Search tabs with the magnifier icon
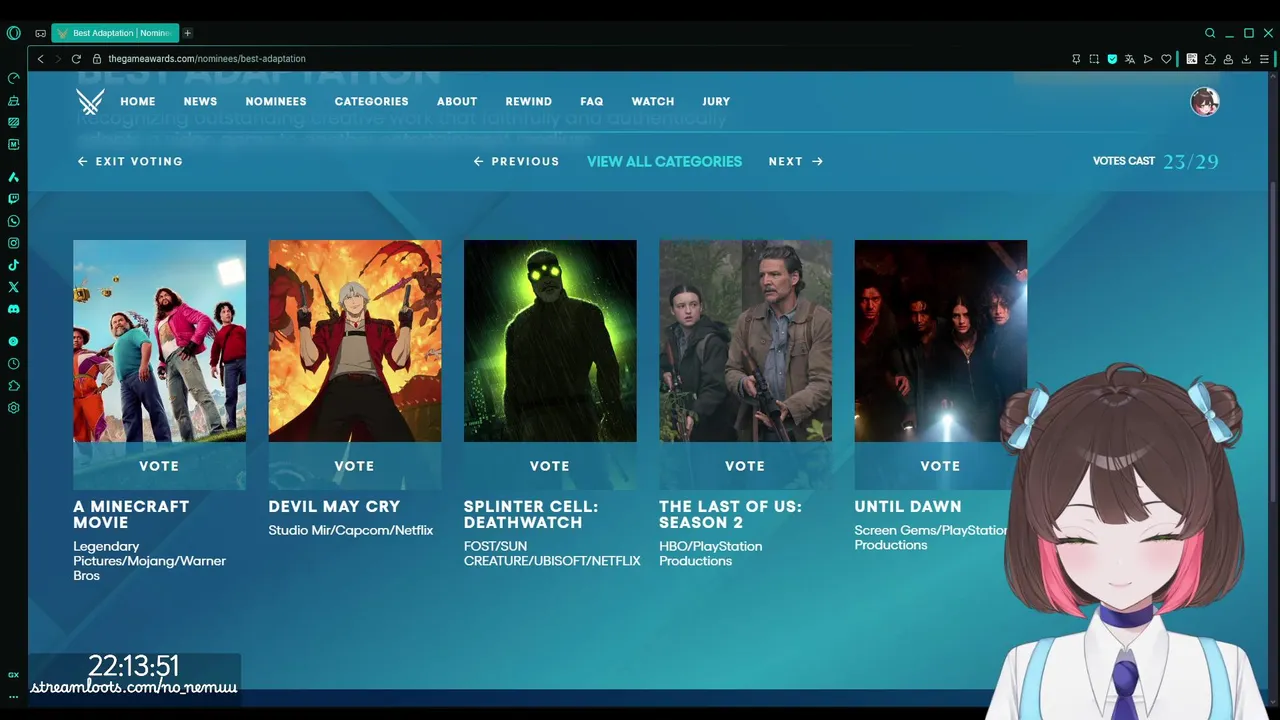 click(x=1210, y=33)
